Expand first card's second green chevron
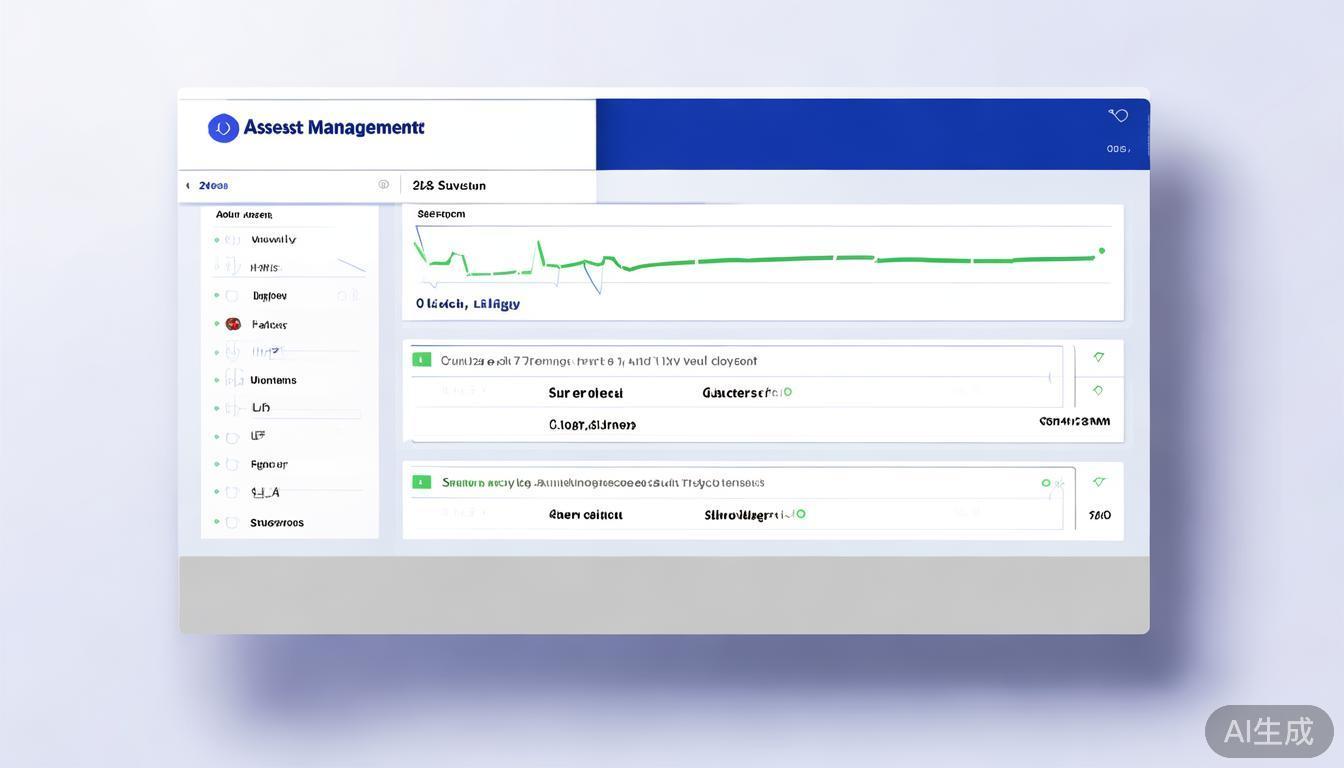 click(1098, 391)
